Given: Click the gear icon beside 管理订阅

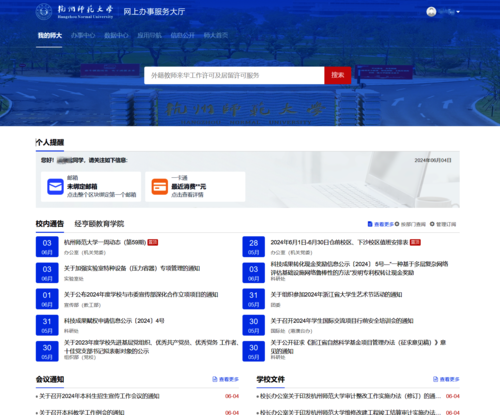Looking at the screenshot, I should (x=432, y=224).
